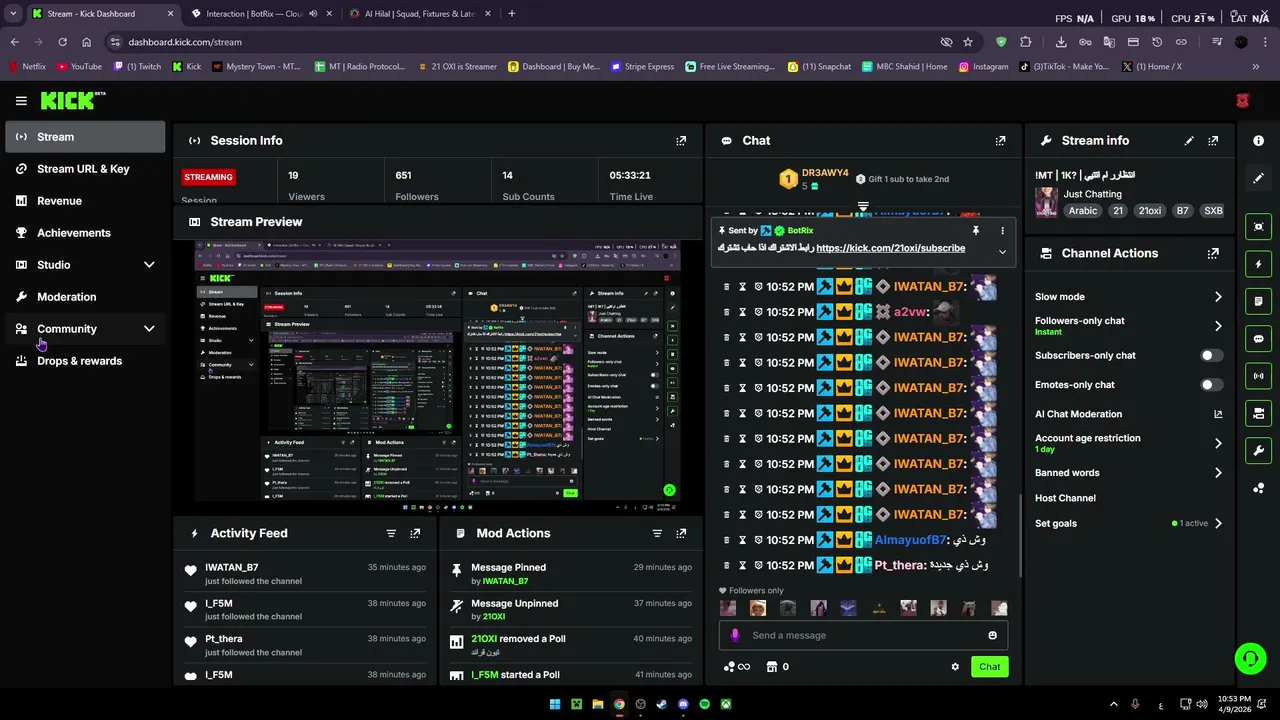Open the Chrome taskbar icon
The image size is (1280, 720).
(619, 704)
